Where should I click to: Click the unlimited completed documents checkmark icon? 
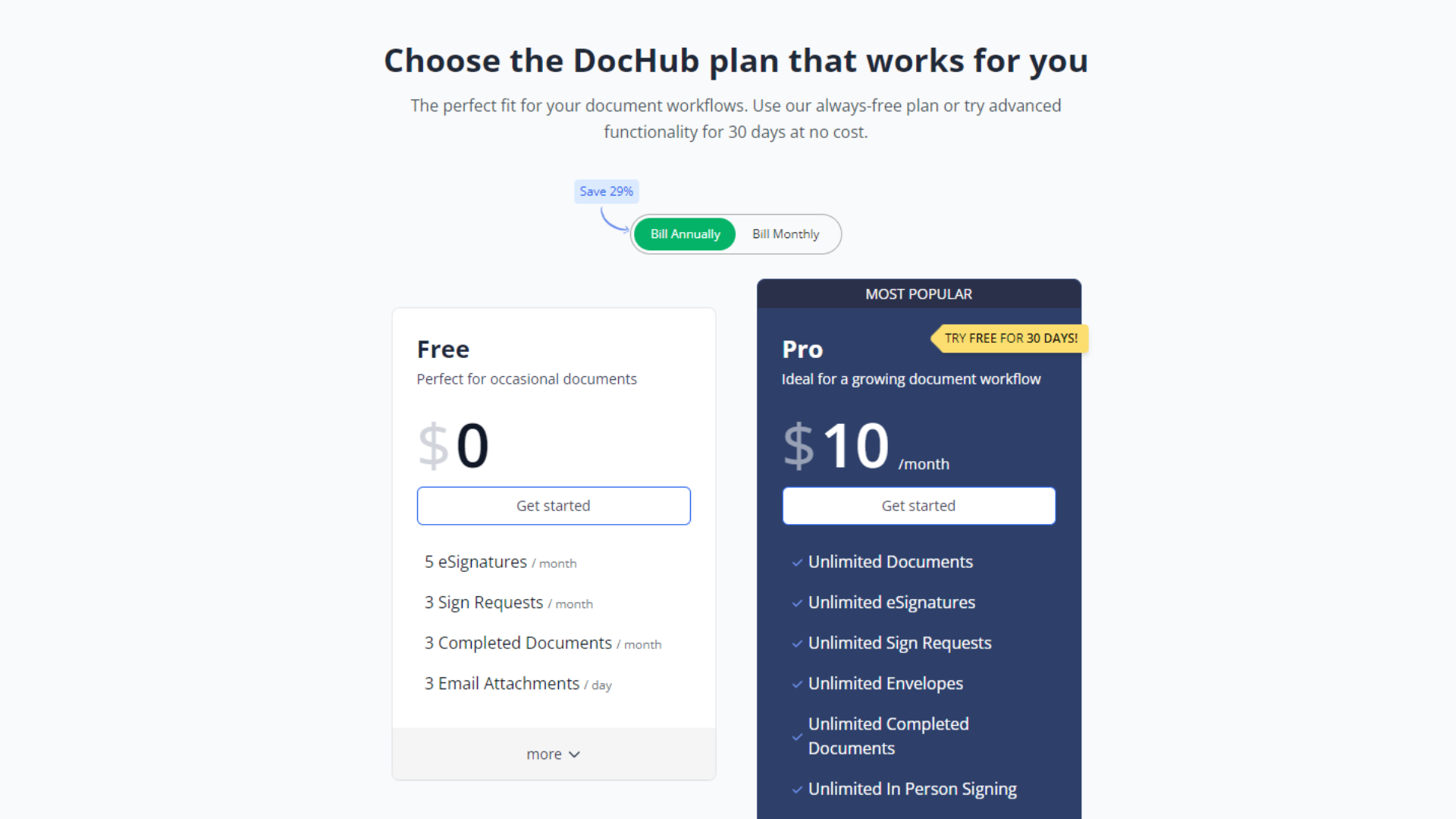796,735
